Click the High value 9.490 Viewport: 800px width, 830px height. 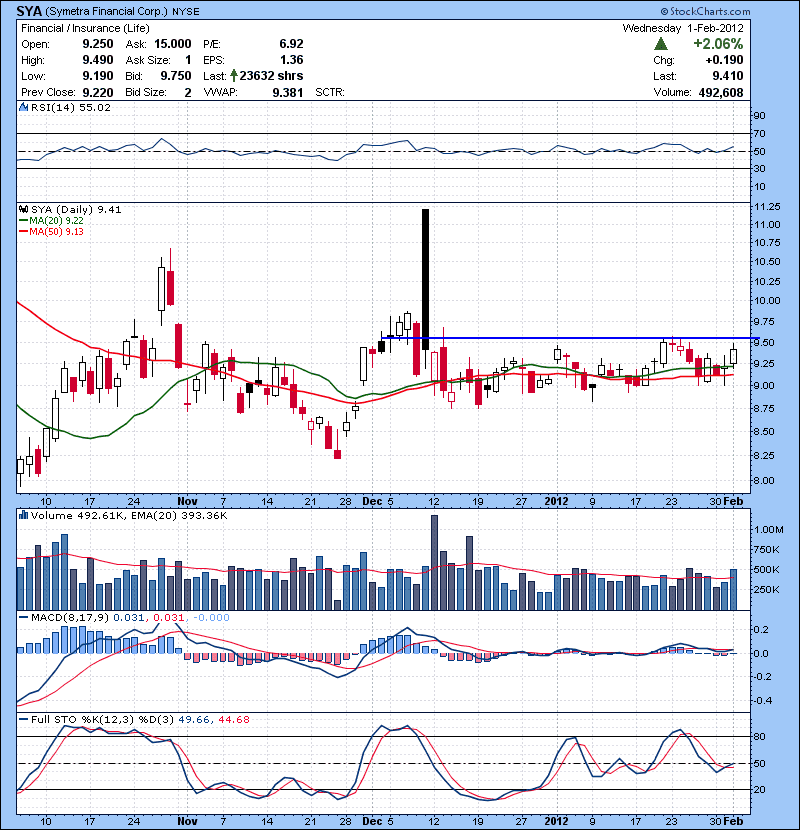point(98,60)
